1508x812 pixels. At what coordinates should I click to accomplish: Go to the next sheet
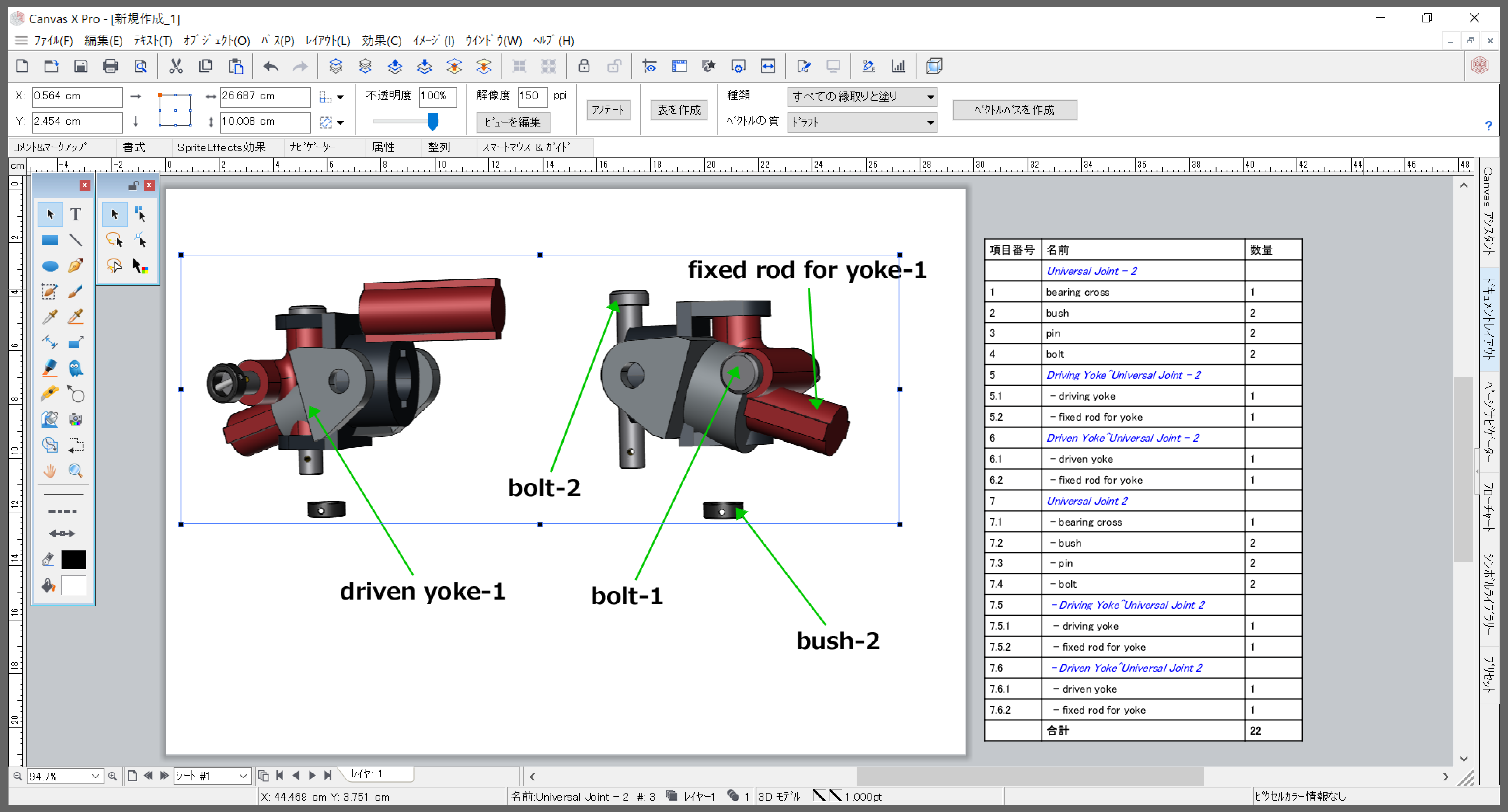click(164, 776)
